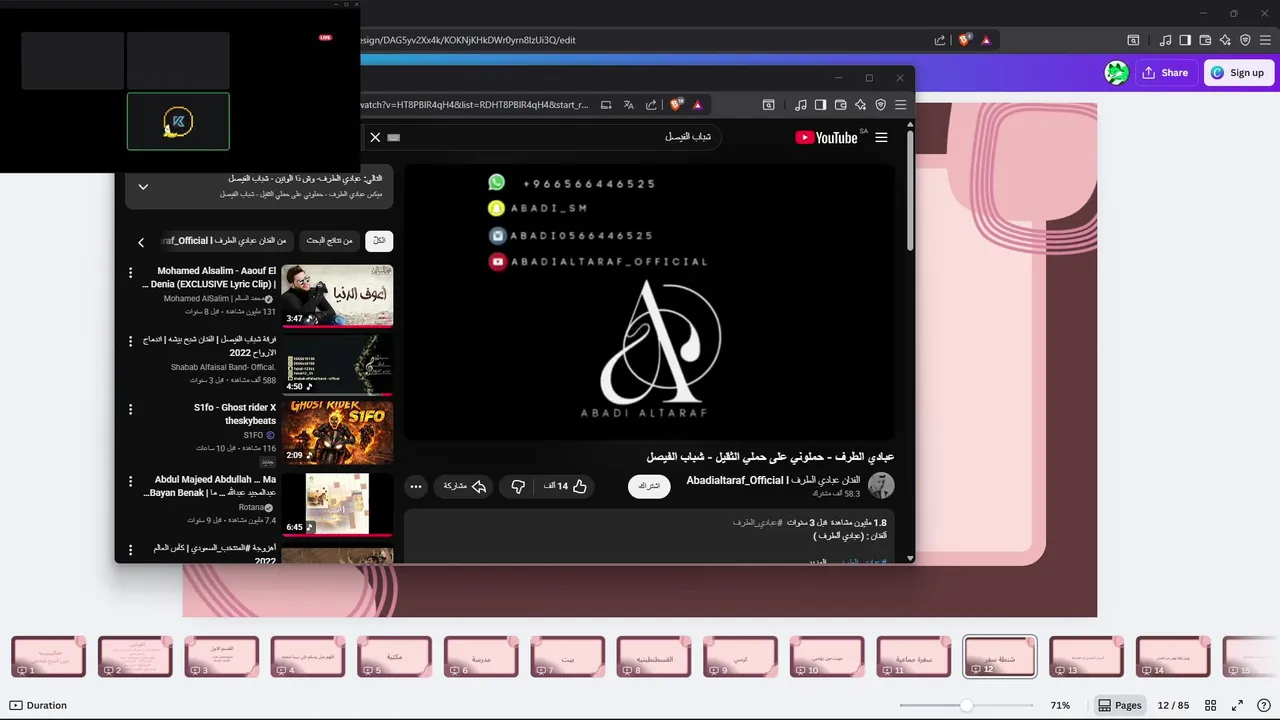The image size is (1280, 720).
Task: Open Canva grid view icon
Action: click(x=1210, y=705)
